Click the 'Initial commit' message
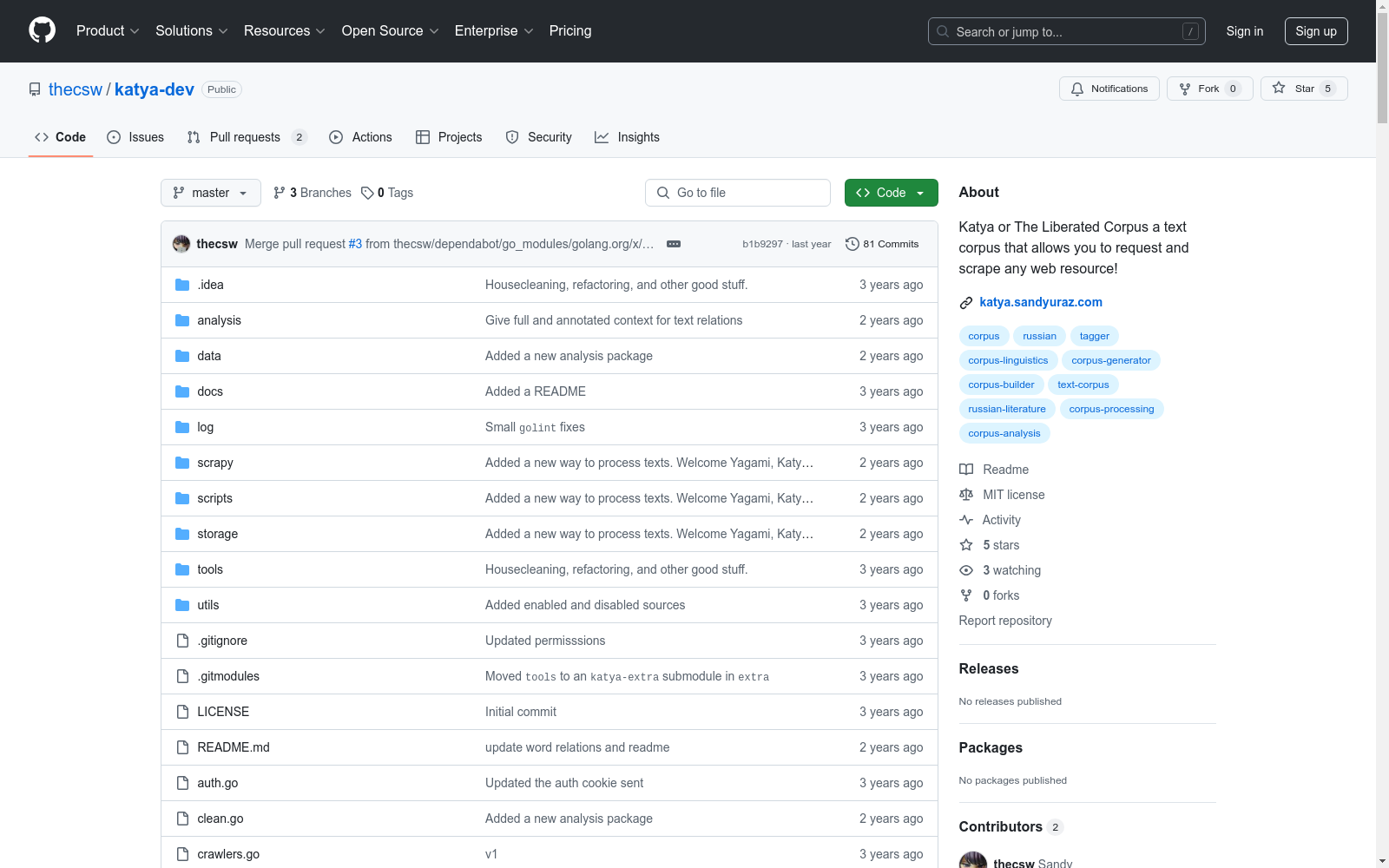Screen dimensions: 1389x868 click(521, 712)
